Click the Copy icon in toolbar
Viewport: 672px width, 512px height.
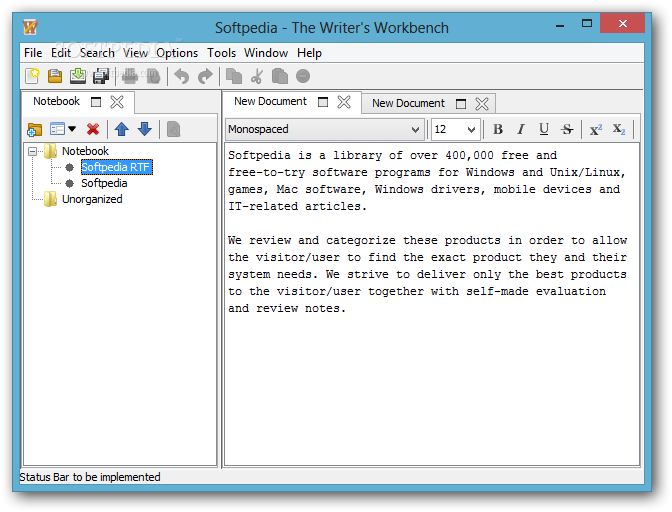point(234,76)
